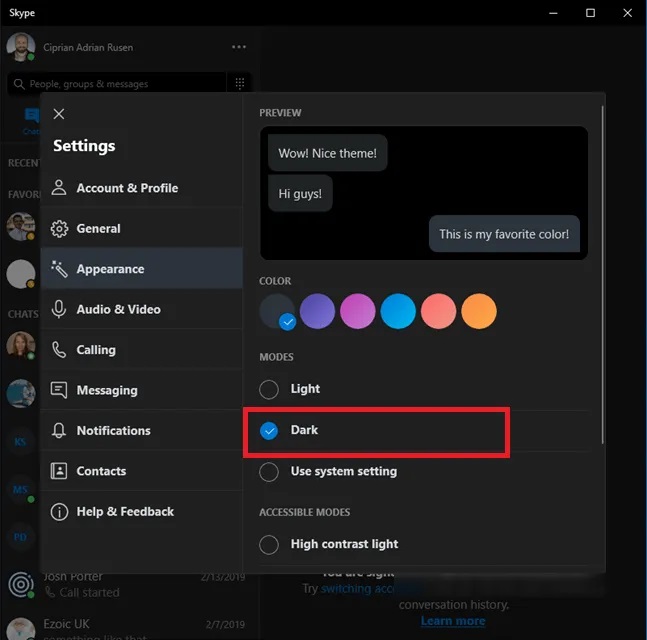Open the KS contact avatar chat
This screenshot has height=640, width=647.
click(x=20, y=442)
